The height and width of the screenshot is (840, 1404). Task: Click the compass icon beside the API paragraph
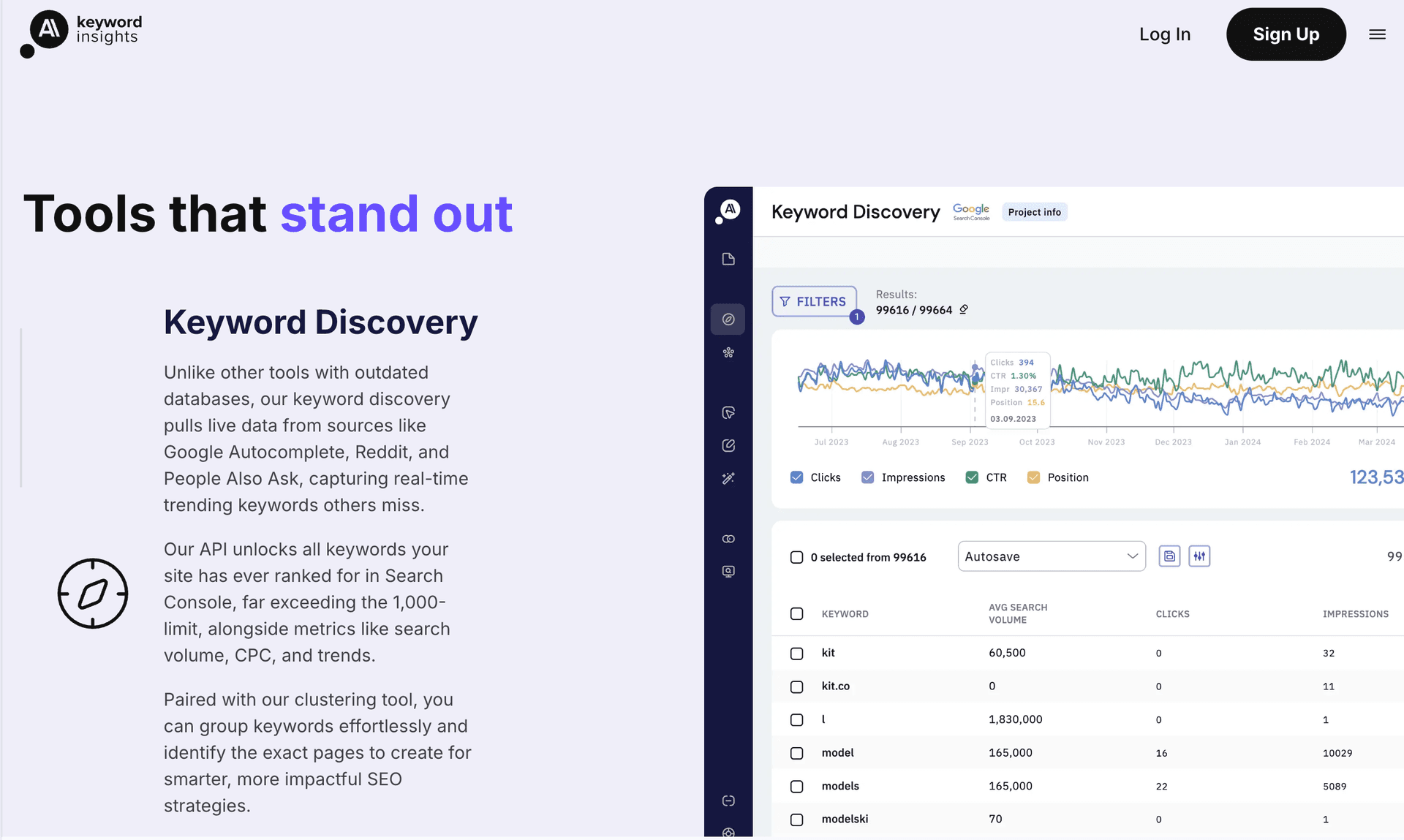(93, 594)
